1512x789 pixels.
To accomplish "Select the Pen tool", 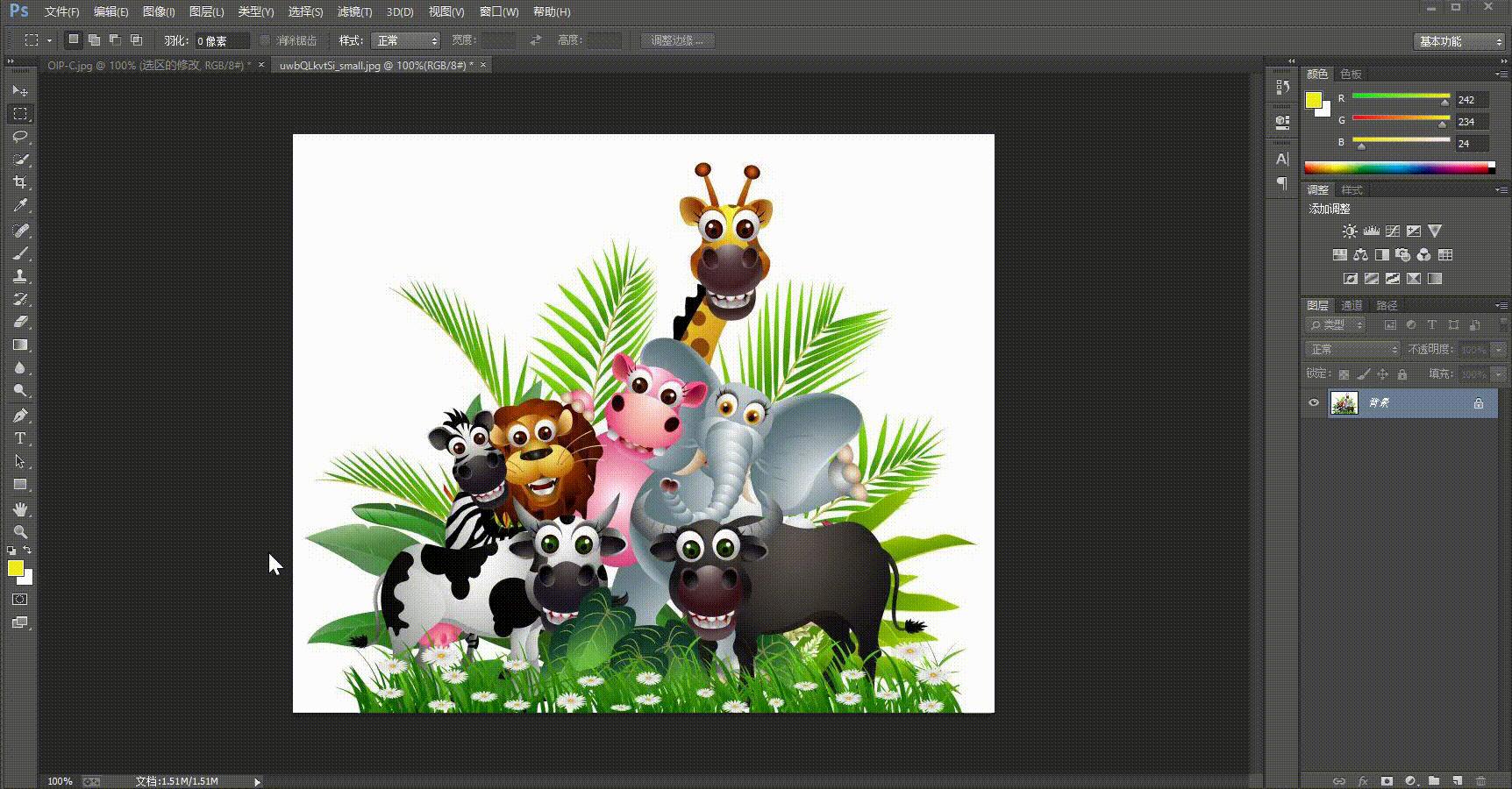I will point(20,415).
